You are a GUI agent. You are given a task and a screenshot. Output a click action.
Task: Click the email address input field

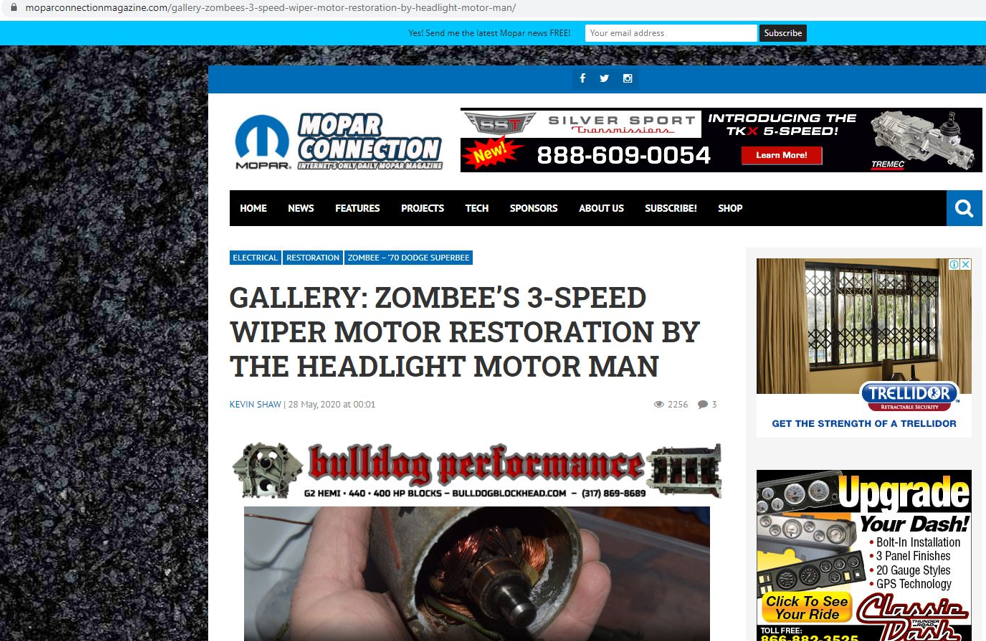670,33
